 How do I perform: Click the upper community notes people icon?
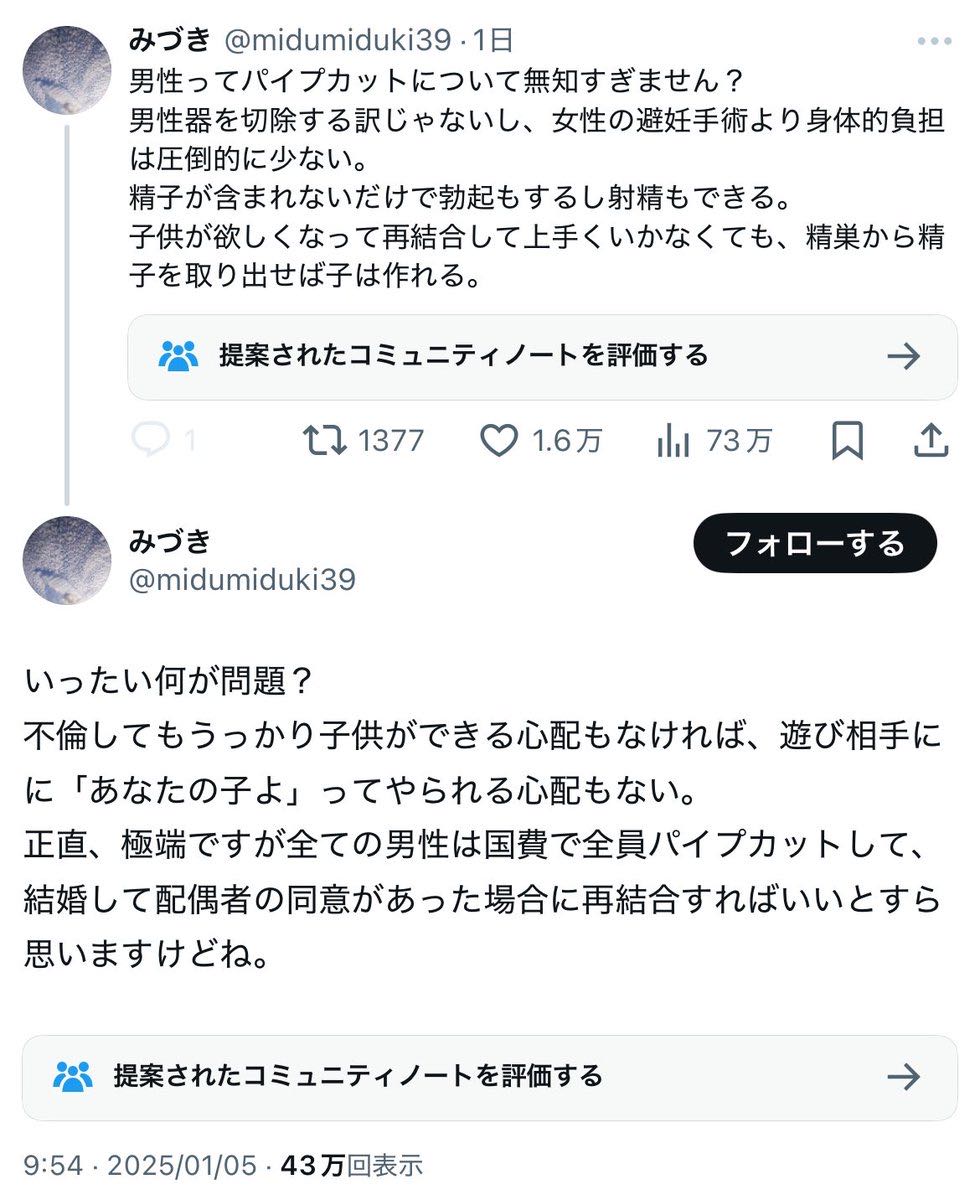pos(179,356)
